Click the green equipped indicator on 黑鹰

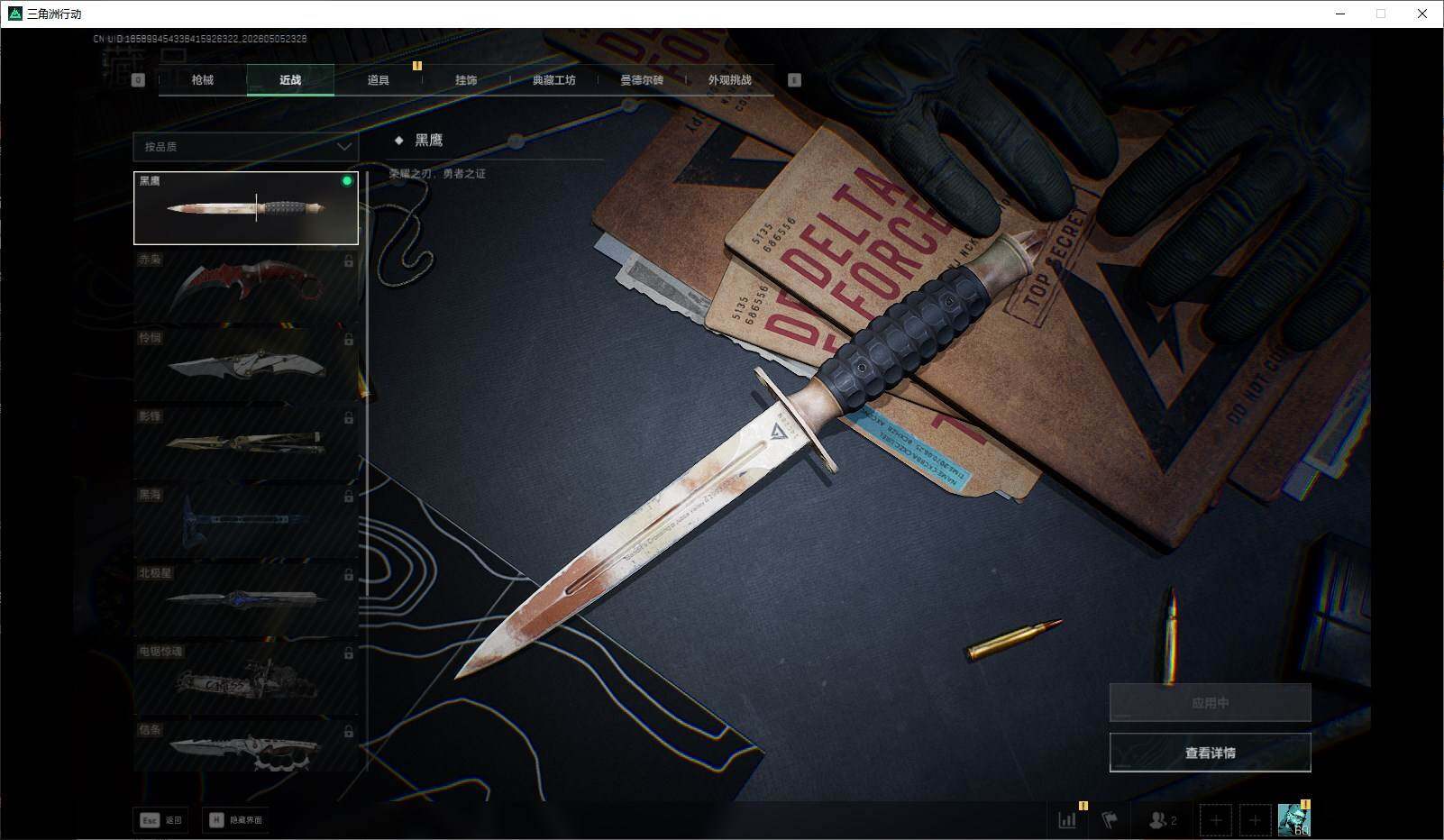point(347,181)
